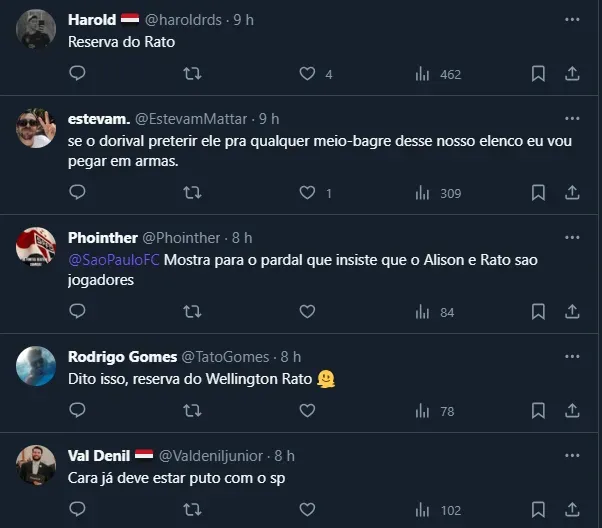Open the @EstevamMattar handle link
The image size is (602, 528).
[x=193, y=119]
